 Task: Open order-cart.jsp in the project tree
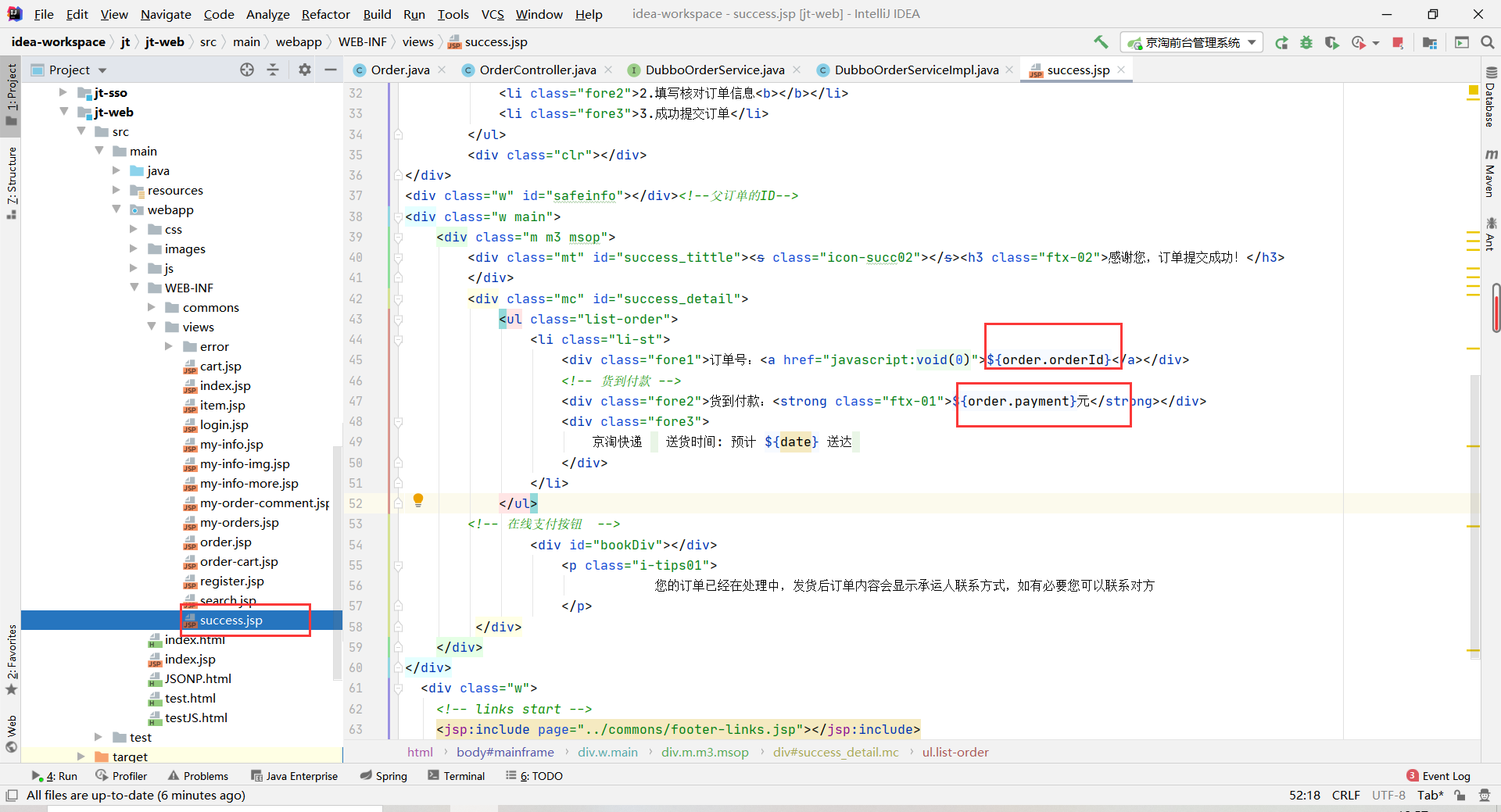(238, 561)
